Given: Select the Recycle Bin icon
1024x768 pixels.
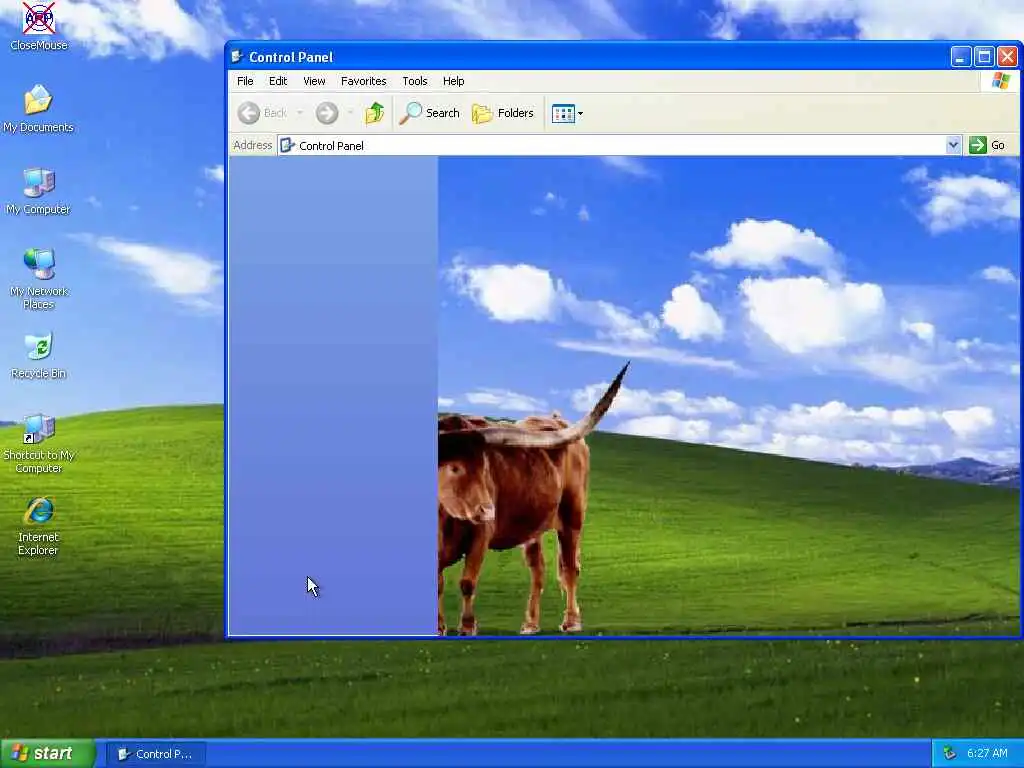Looking at the screenshot, I should (x=39, y=356).
